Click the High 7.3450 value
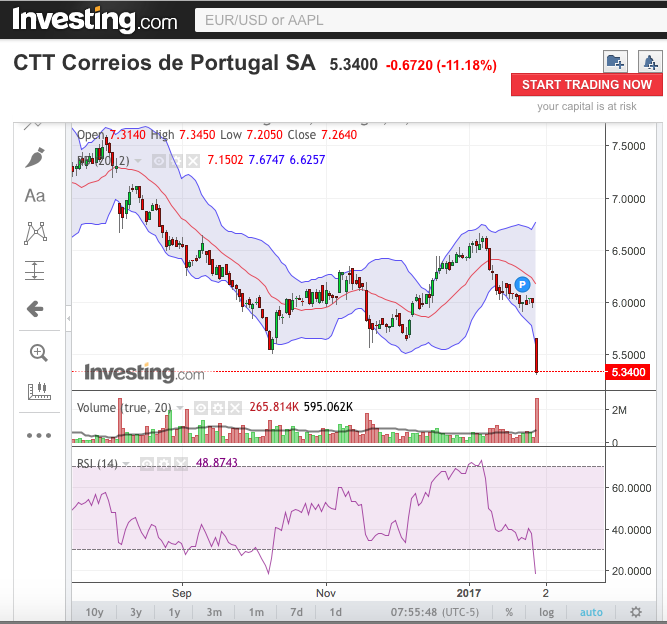The height and width of the screenshot is (624, 667). click(x=197, y=135)
